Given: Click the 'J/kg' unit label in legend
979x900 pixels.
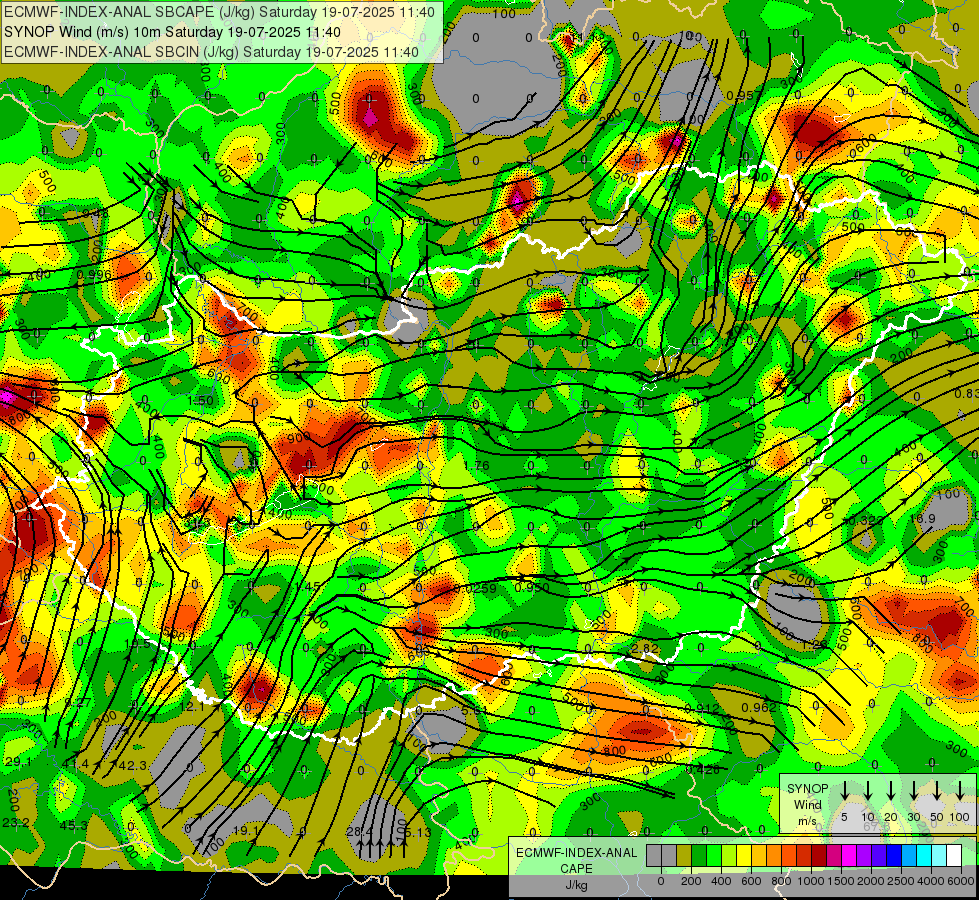Looking at the screenshot, I should (576, 885).
